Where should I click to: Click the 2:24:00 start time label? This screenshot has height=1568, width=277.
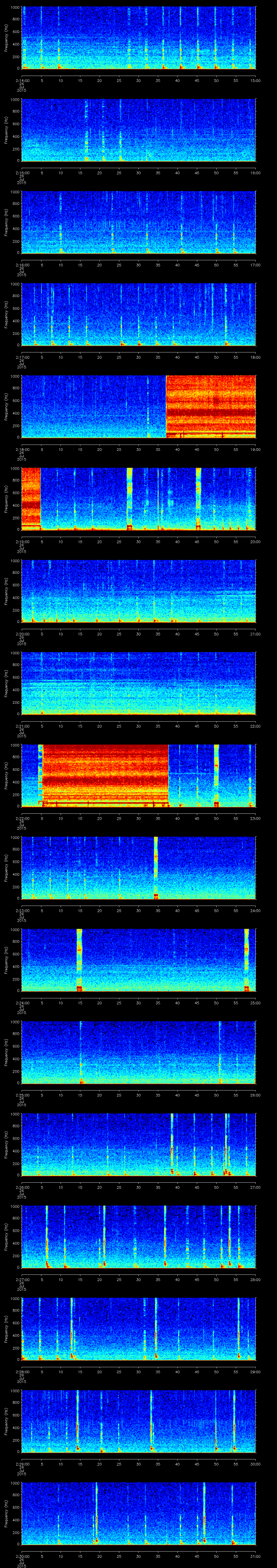pyautogui.click(x=22, y=1003)
